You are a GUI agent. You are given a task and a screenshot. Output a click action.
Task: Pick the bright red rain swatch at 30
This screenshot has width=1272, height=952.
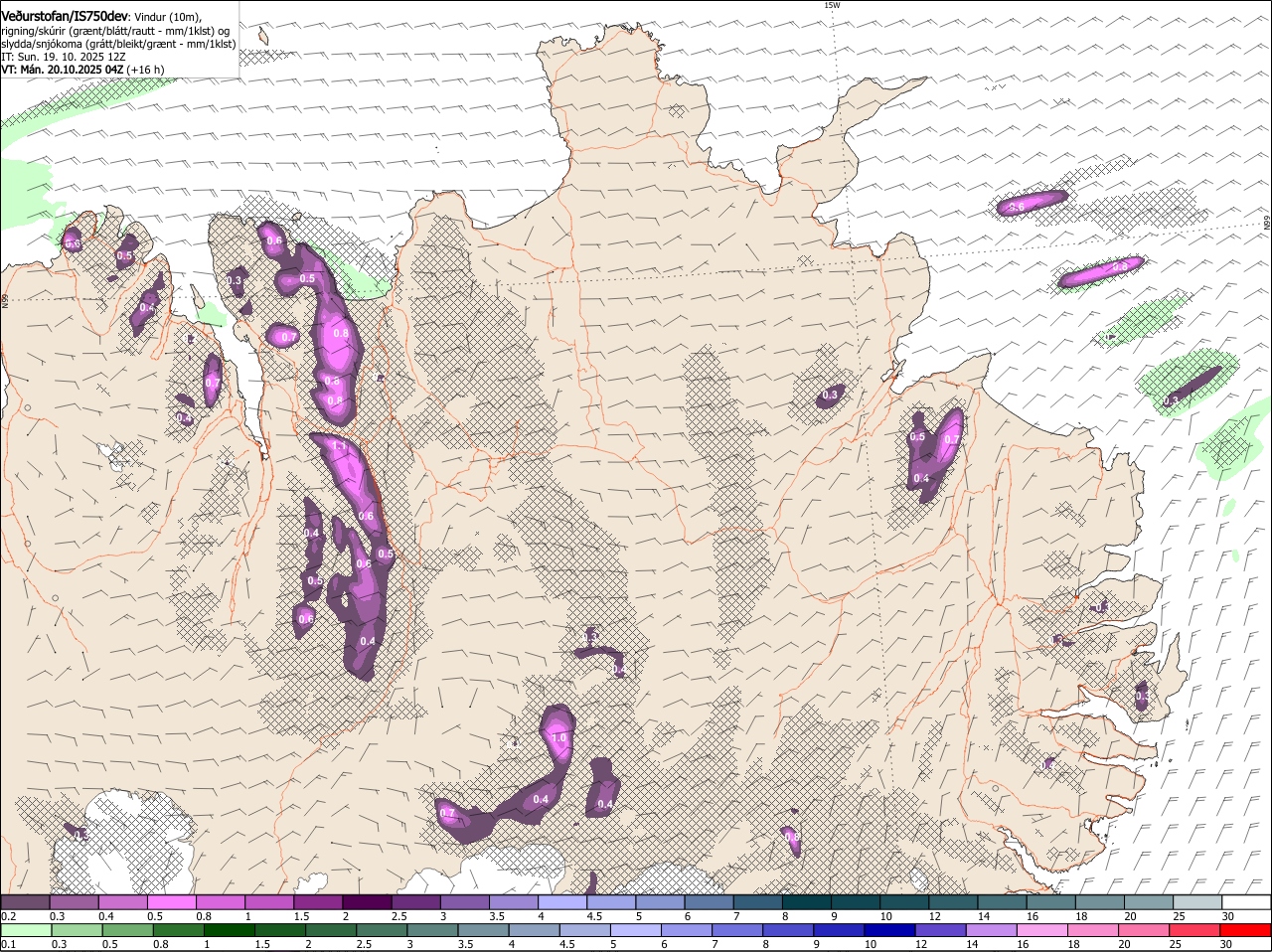pyautogui.click(x=1246, y=930)
